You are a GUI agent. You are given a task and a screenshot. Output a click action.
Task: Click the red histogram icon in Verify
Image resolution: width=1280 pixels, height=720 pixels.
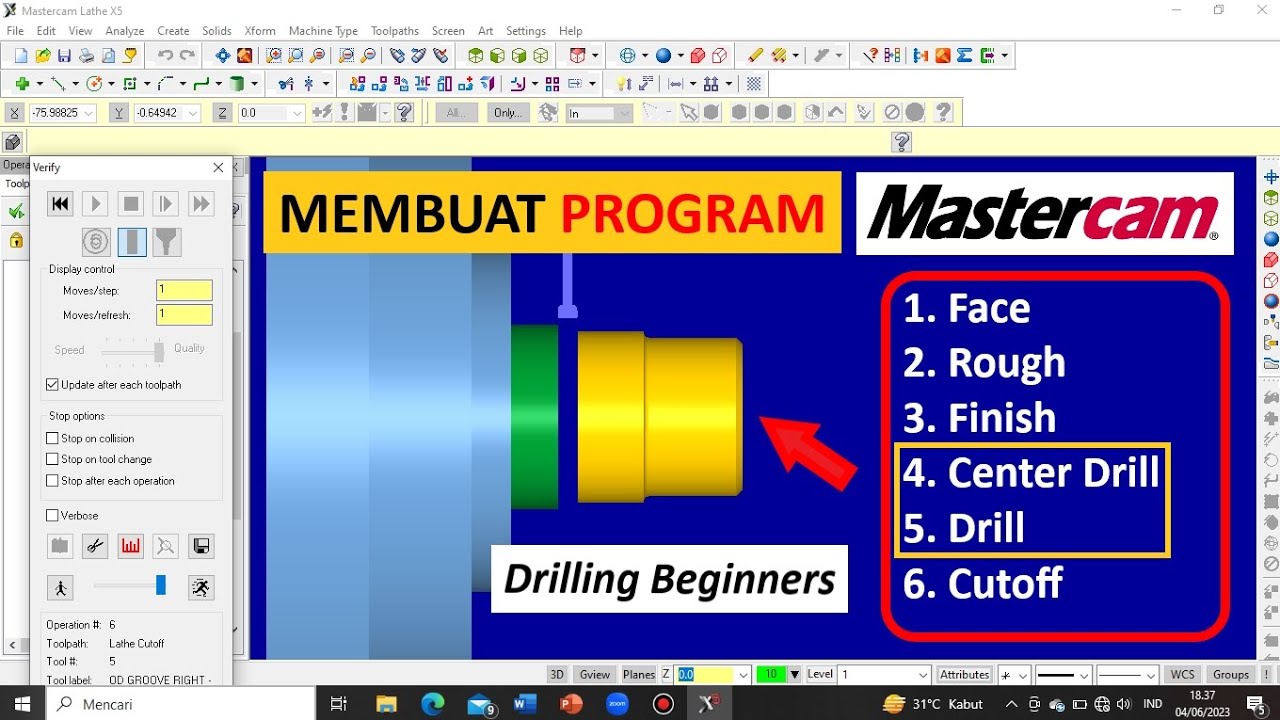(130, 546)
